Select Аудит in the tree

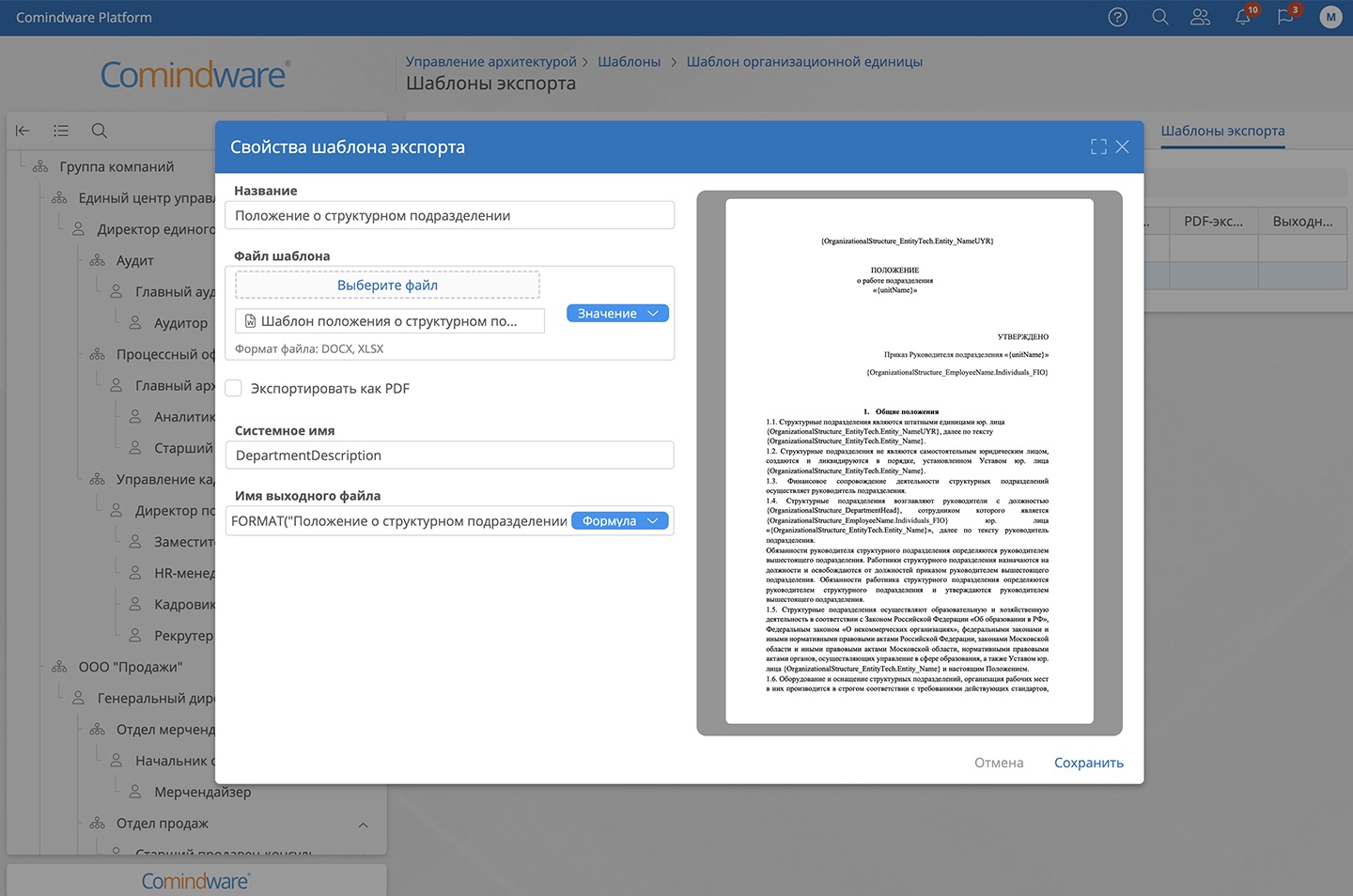134,260
